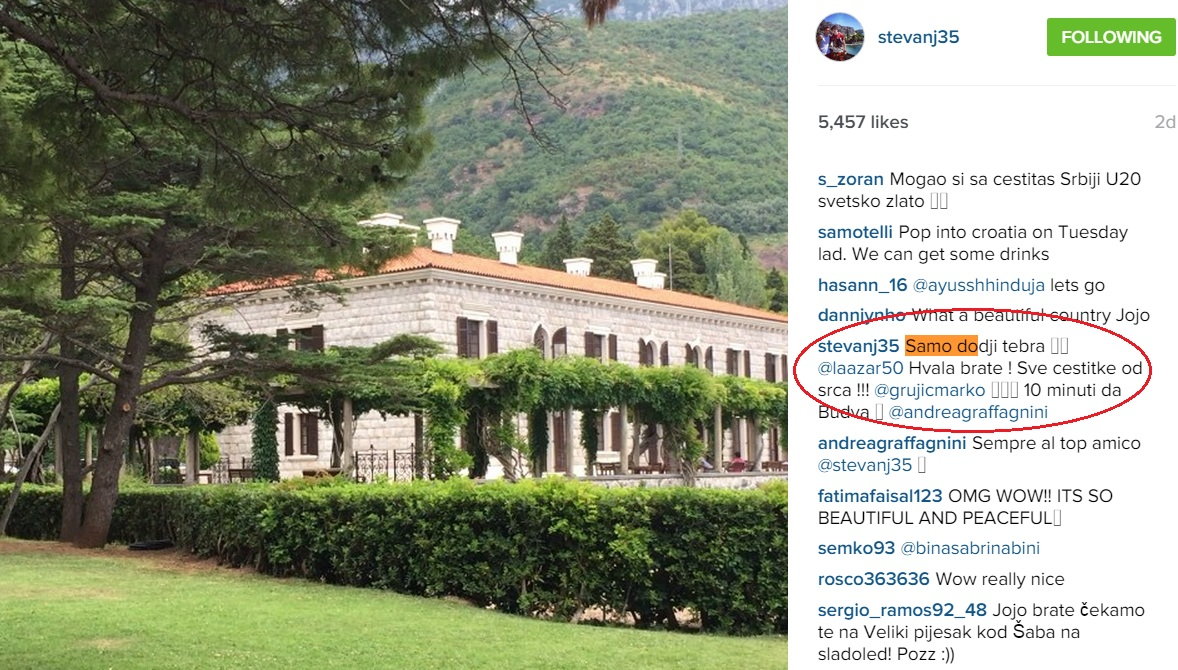
Task: Open the @laazar50 mention
Action: coord(860,368)
